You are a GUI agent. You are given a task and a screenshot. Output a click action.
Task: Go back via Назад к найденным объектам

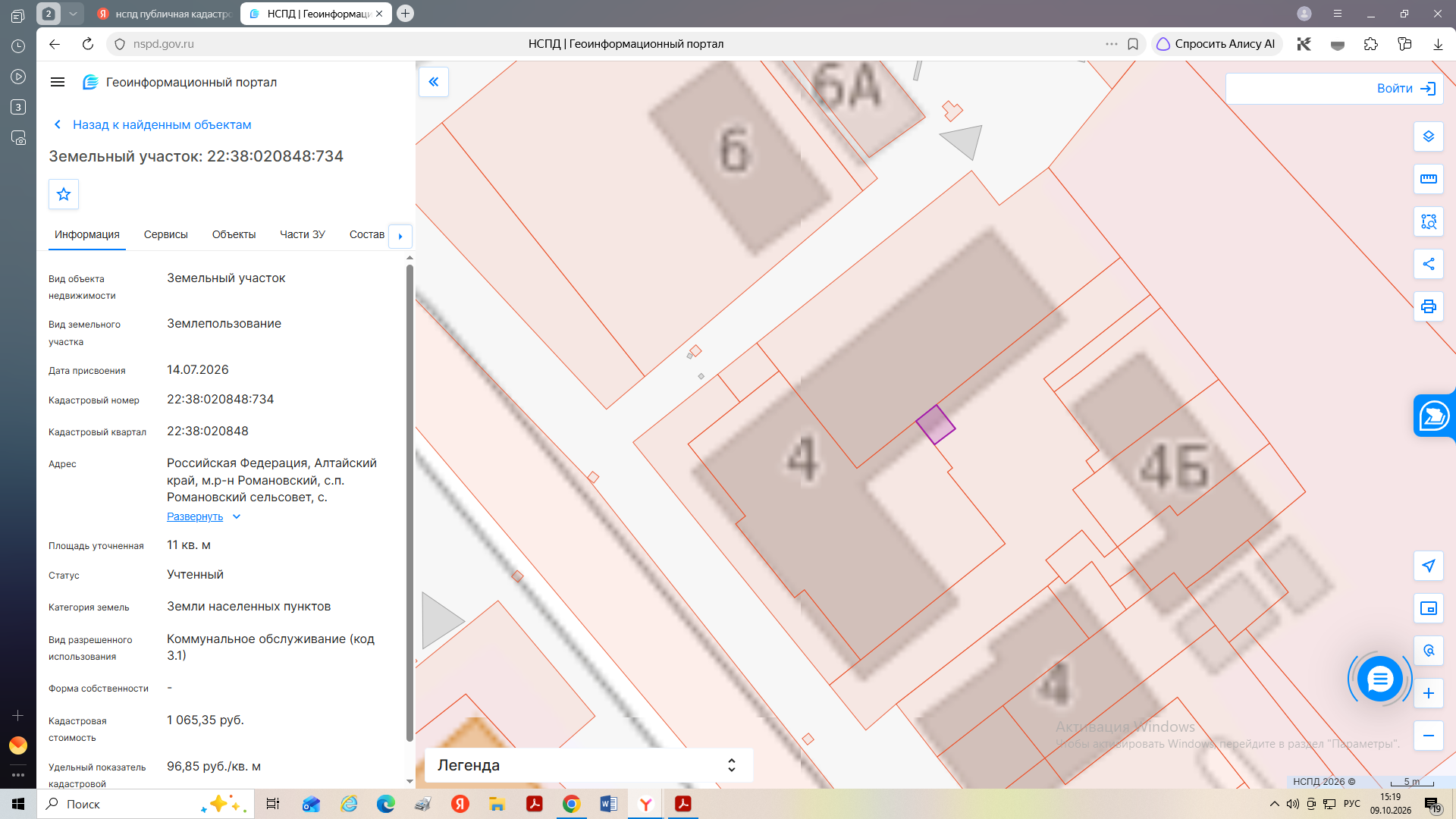point(153,124)
